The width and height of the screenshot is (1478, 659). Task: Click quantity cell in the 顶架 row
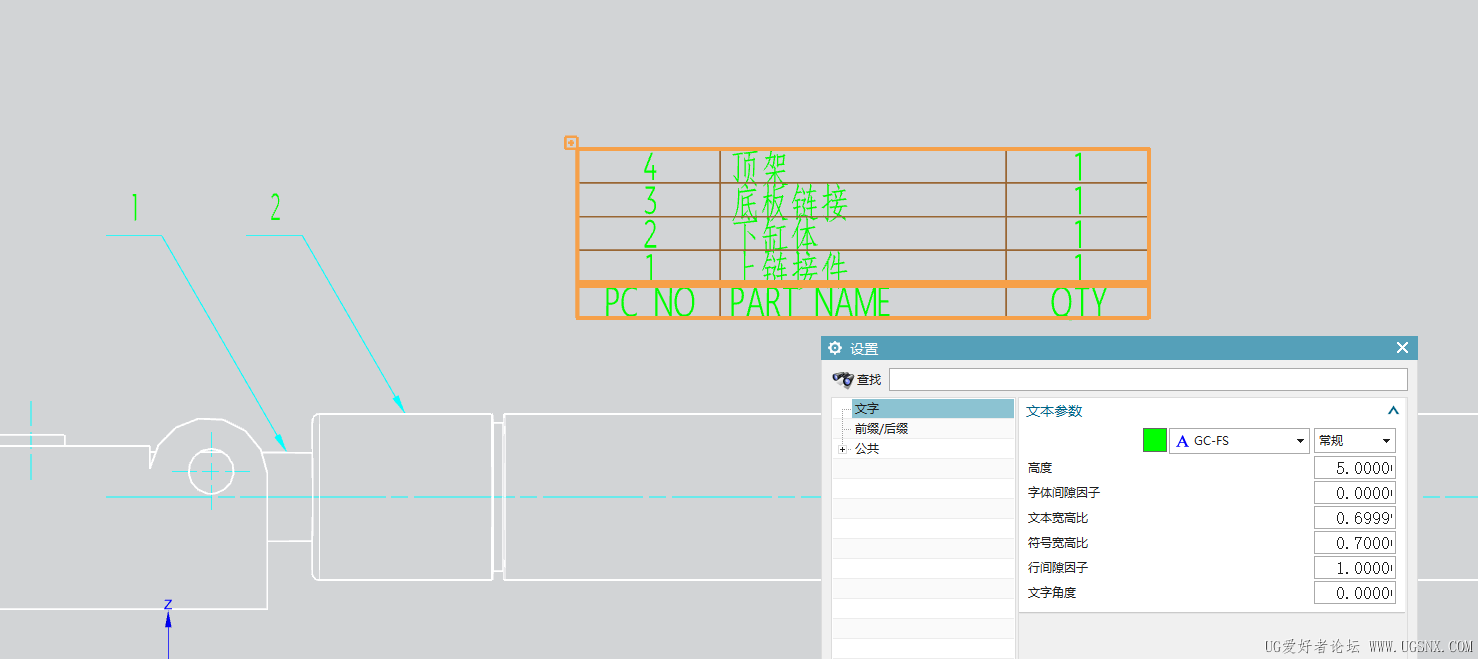click(x=1078, y=166)
